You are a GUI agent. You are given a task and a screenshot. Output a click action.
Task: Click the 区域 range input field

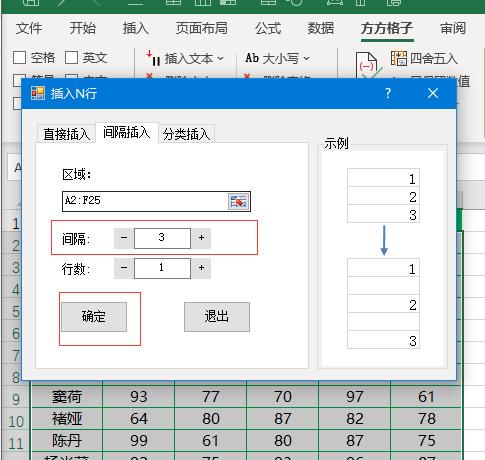(145, 201)
